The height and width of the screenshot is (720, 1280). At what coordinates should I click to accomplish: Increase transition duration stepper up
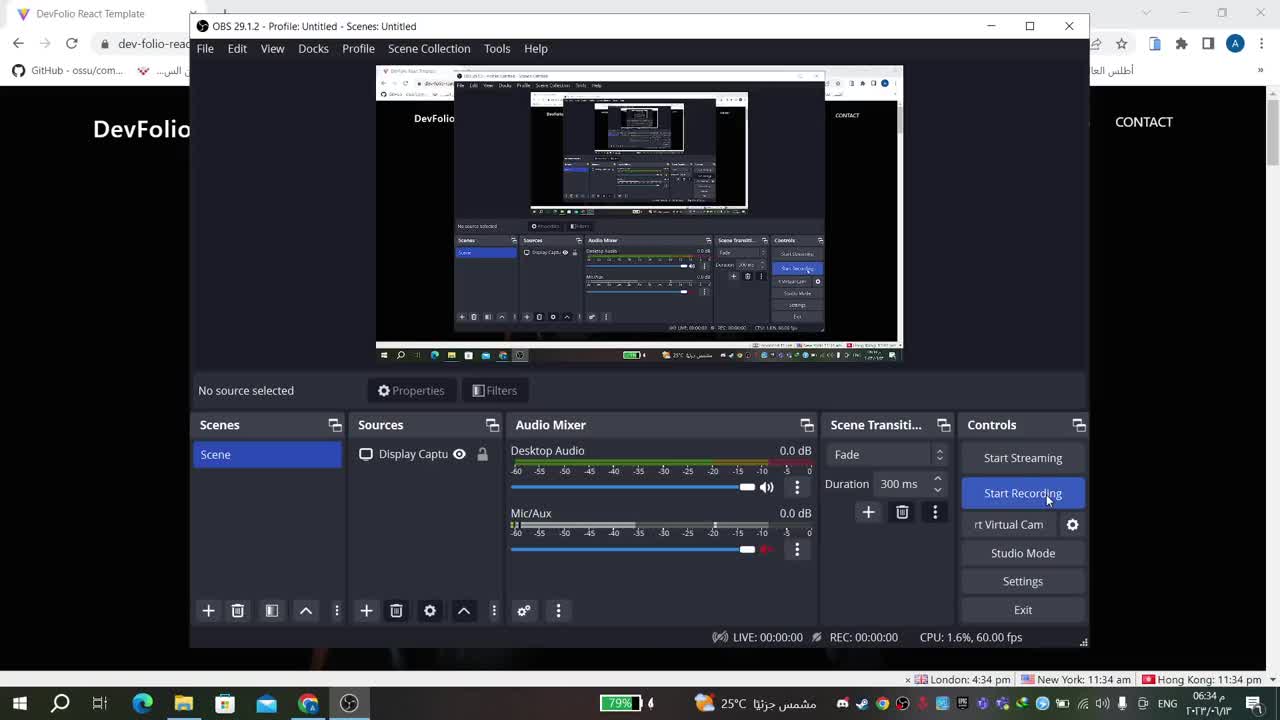937,478
